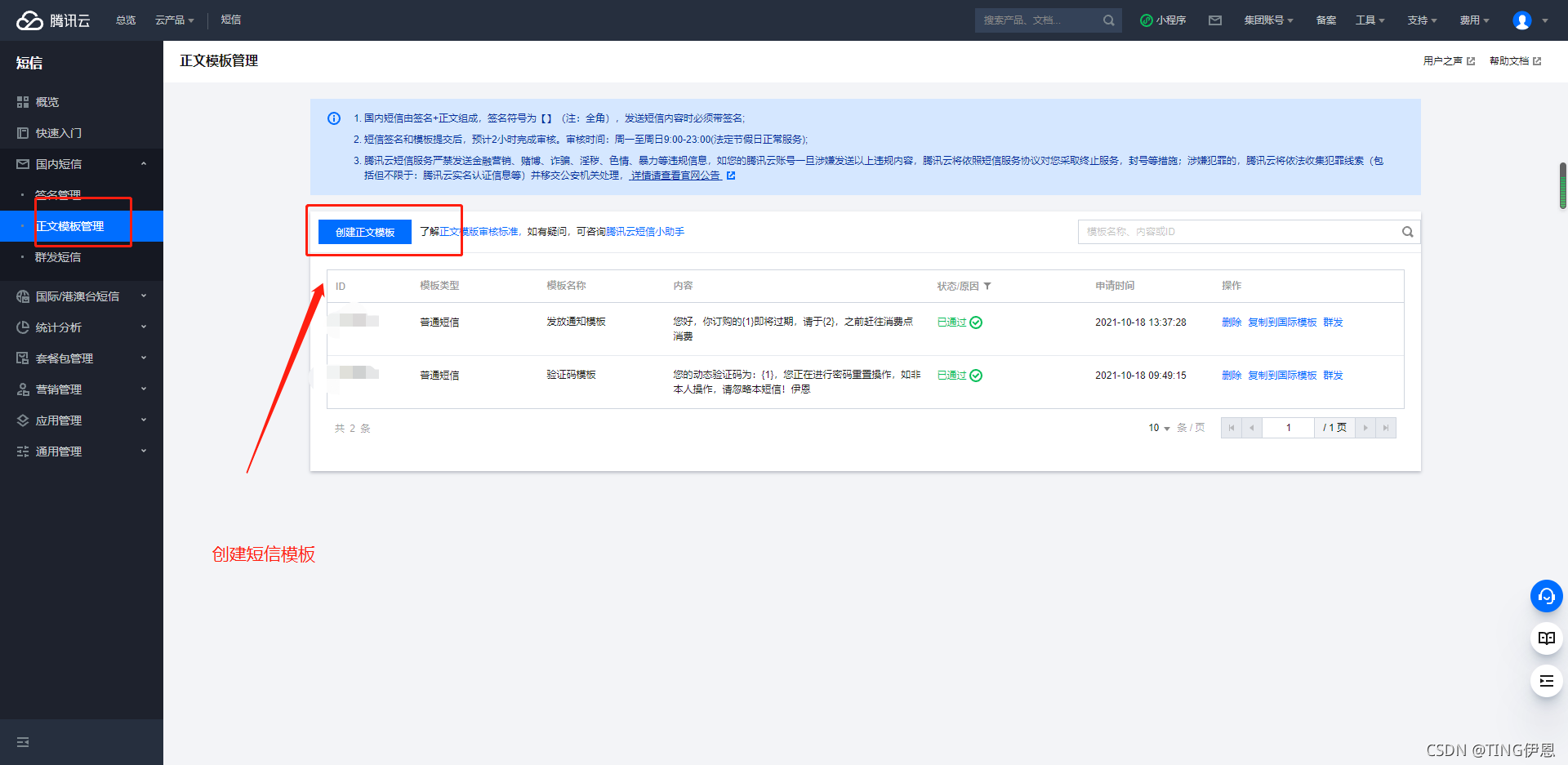Click 群发 for 验证码模板 row
Screen dimensions: 1568x765
[1333, 376]
